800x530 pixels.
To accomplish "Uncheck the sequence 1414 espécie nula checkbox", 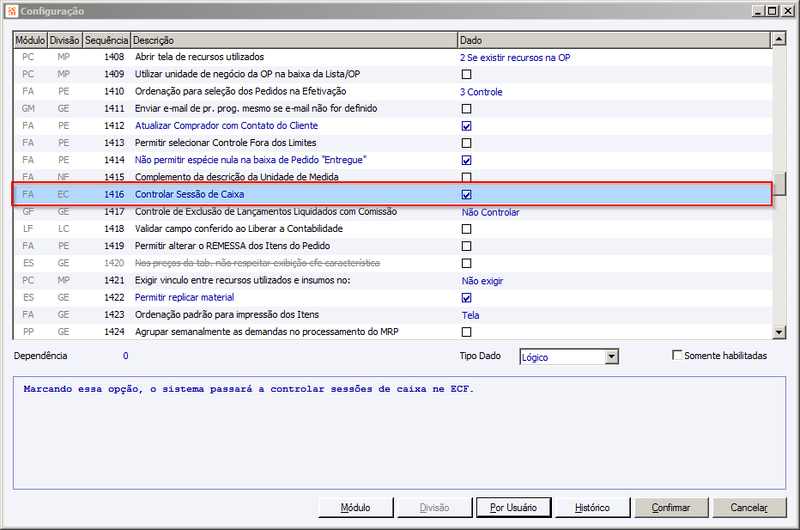I will point(466,160).
